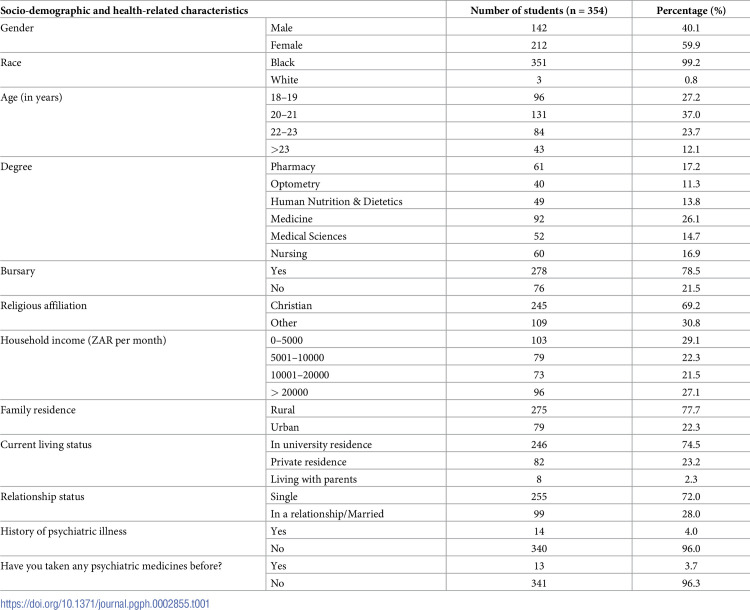
Task: Click the 'Have you taken any psychiatric medicines before?' label
Action: [x=111, y=566]
